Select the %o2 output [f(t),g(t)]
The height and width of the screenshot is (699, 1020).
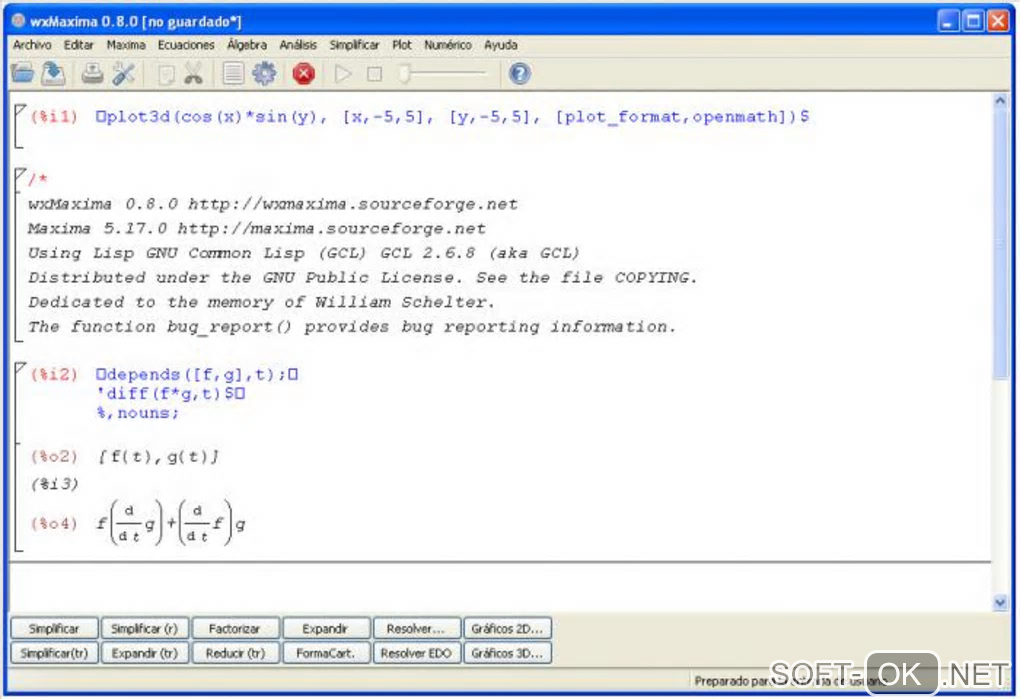click(158, 456)
